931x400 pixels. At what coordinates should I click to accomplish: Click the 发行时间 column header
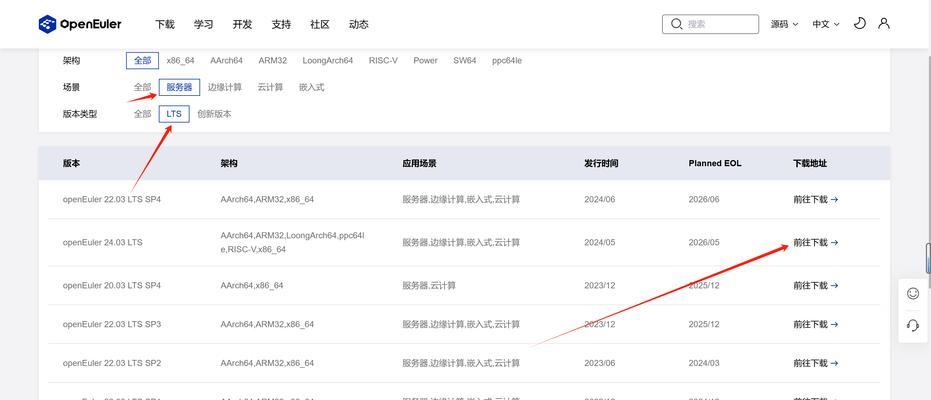tap(601, 163)
